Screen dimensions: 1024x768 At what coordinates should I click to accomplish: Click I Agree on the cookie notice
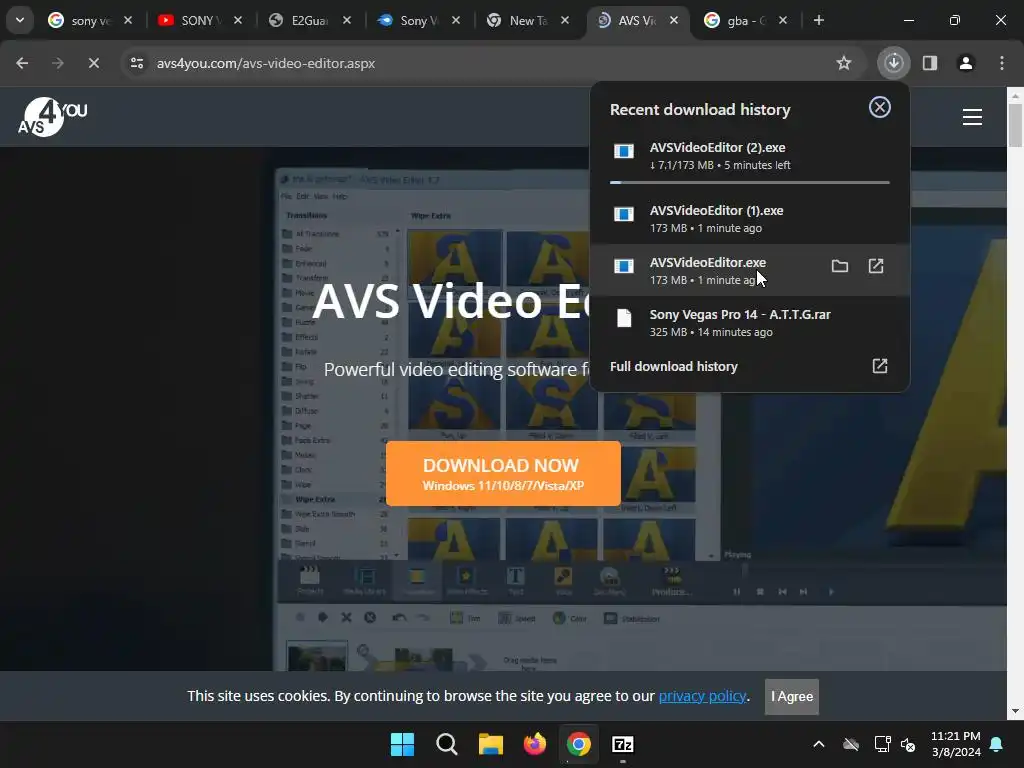(792, 696)
